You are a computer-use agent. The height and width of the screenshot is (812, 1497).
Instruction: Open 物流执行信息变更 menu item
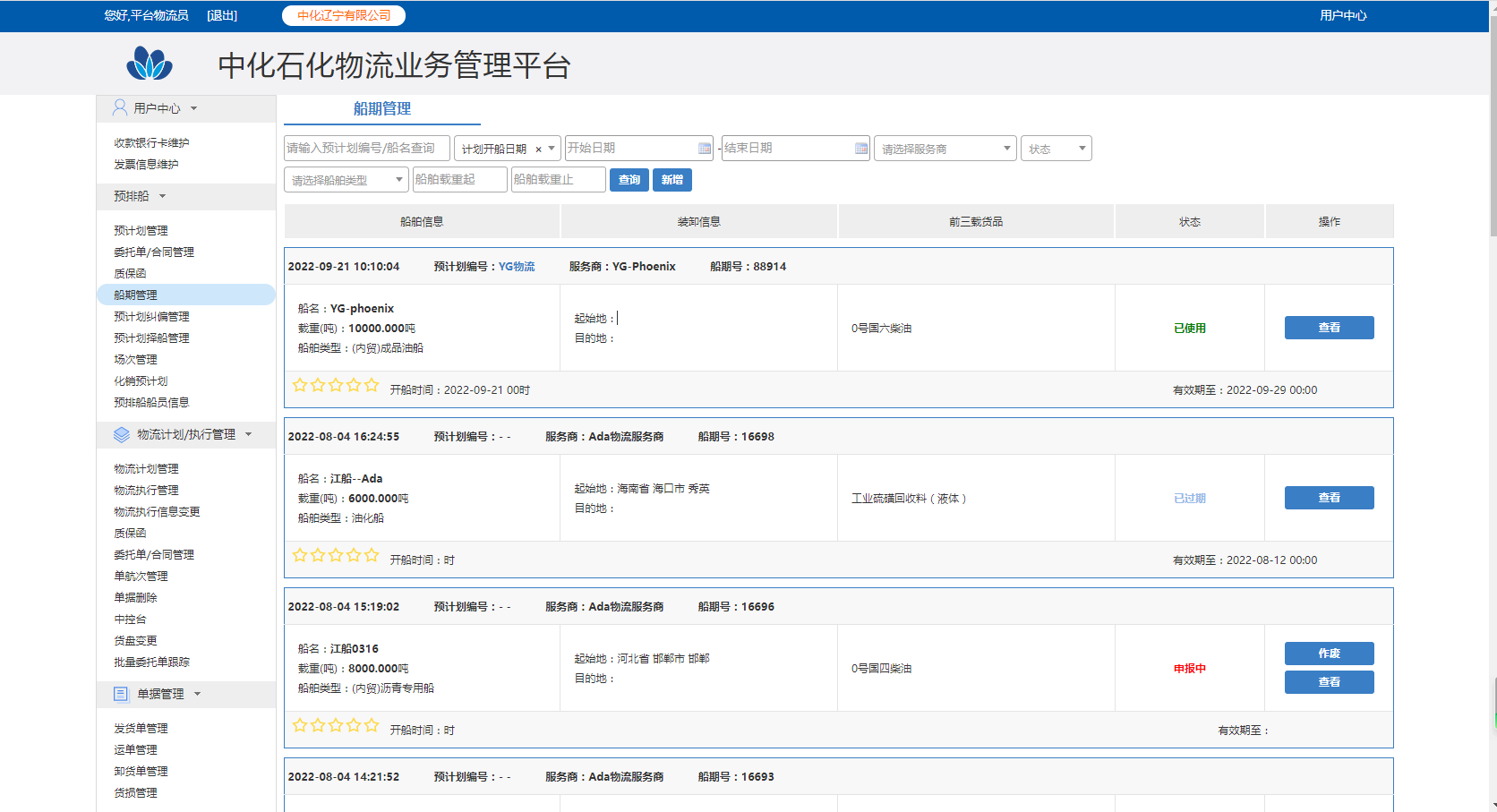coord(157,511)
